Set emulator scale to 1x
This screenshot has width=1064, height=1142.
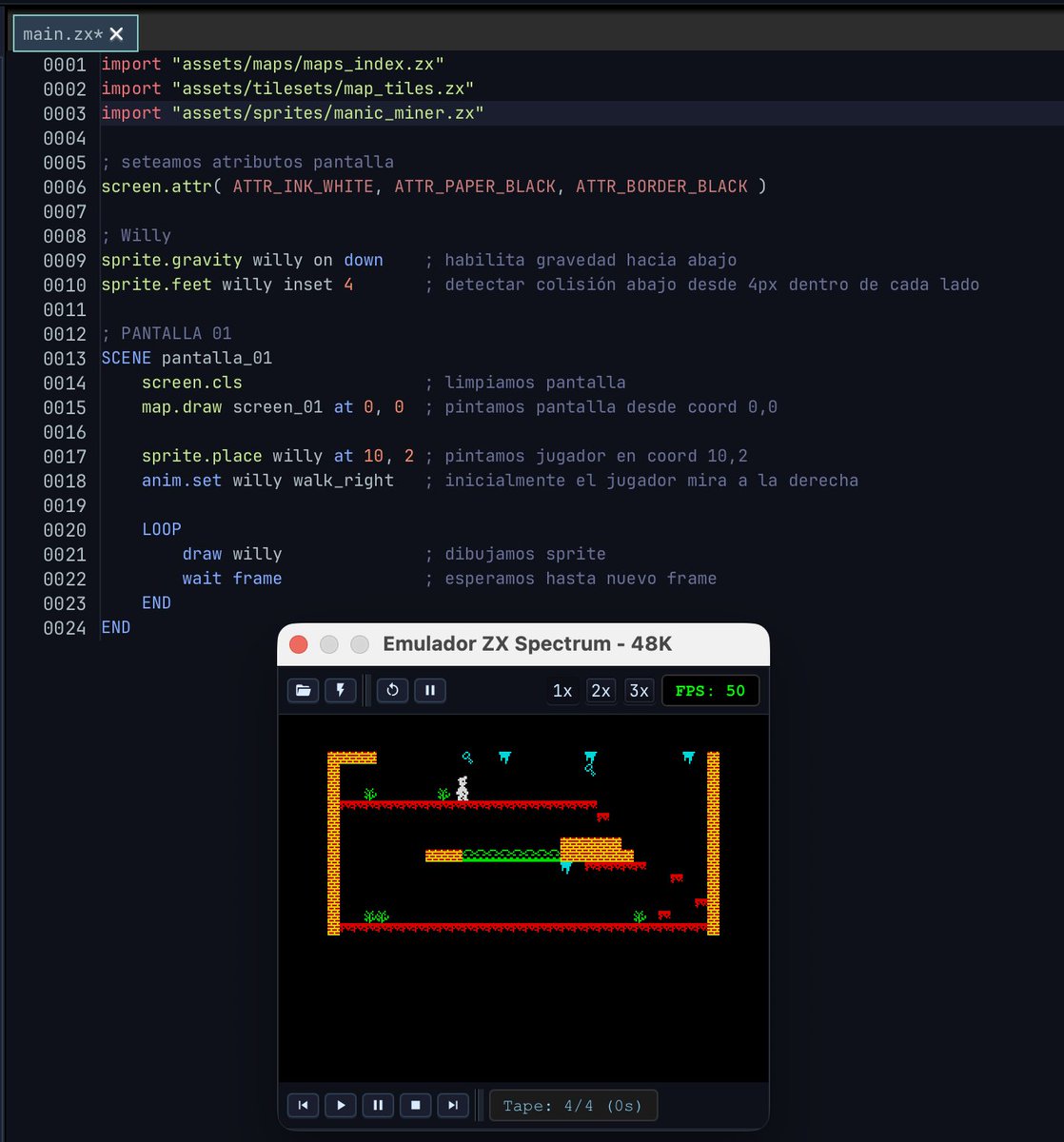pyautogui.click(x=562, y=690)
